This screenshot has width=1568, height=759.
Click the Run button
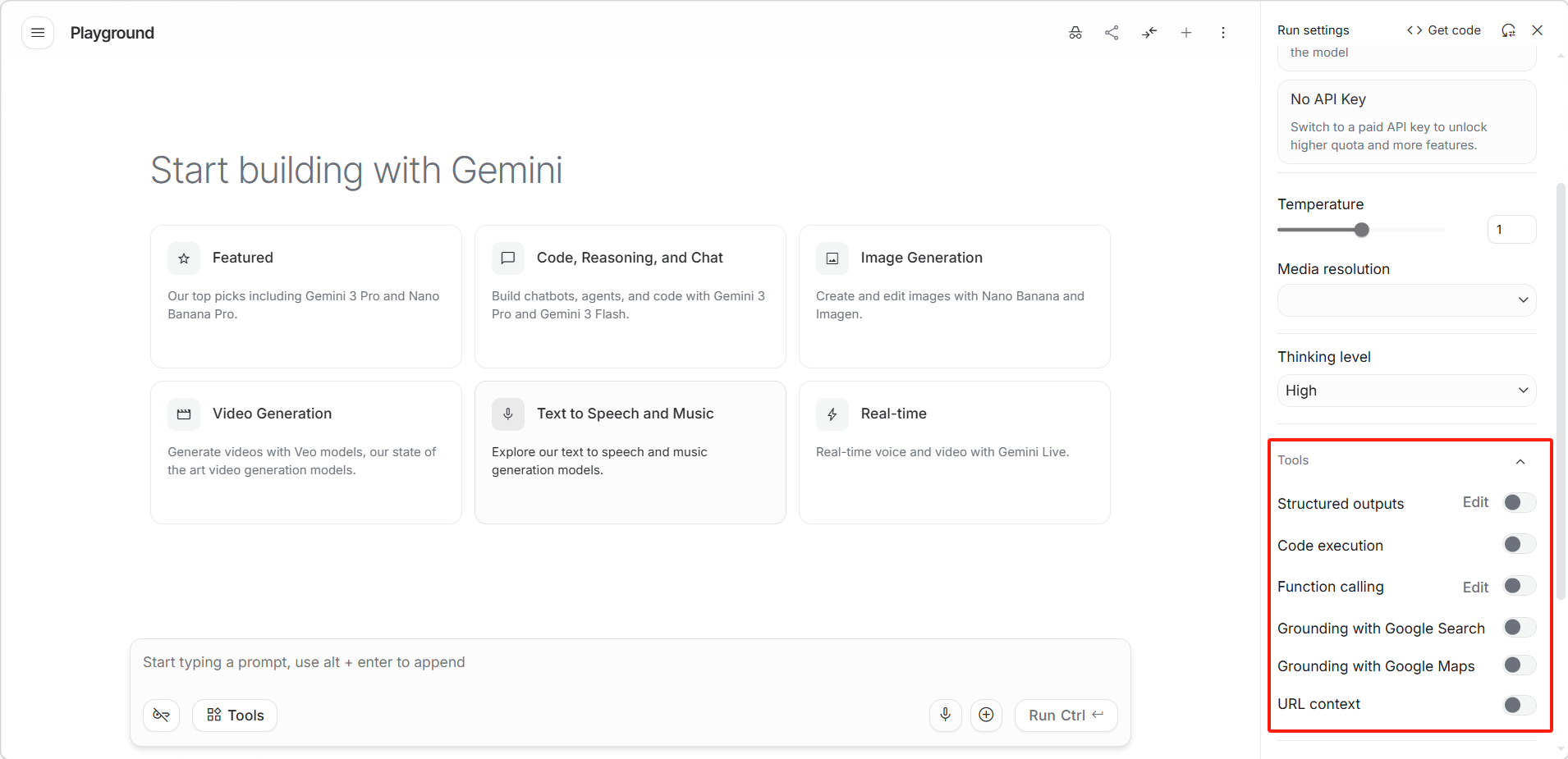1066,716
